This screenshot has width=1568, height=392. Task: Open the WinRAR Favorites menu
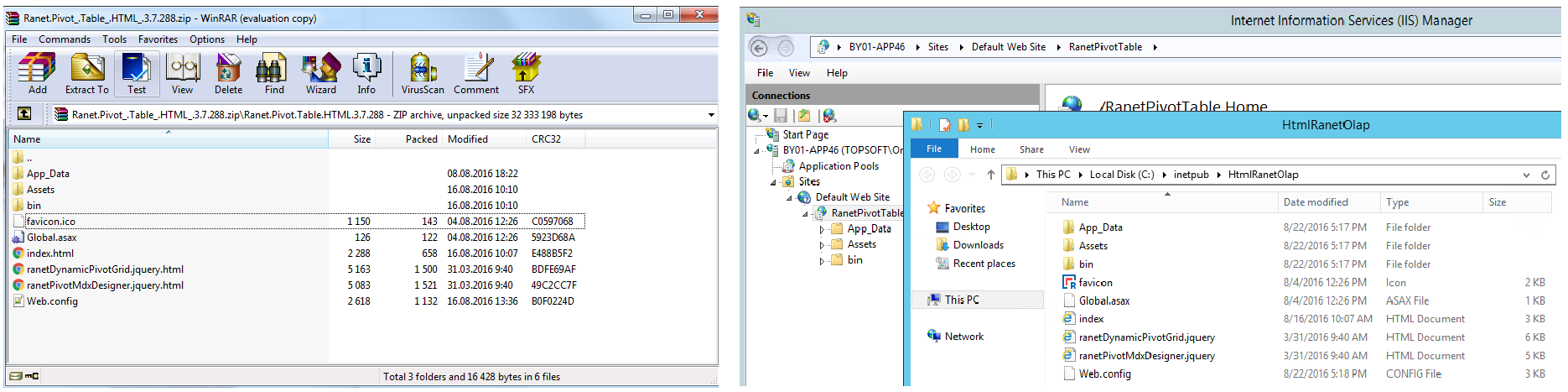click(158, 39)
